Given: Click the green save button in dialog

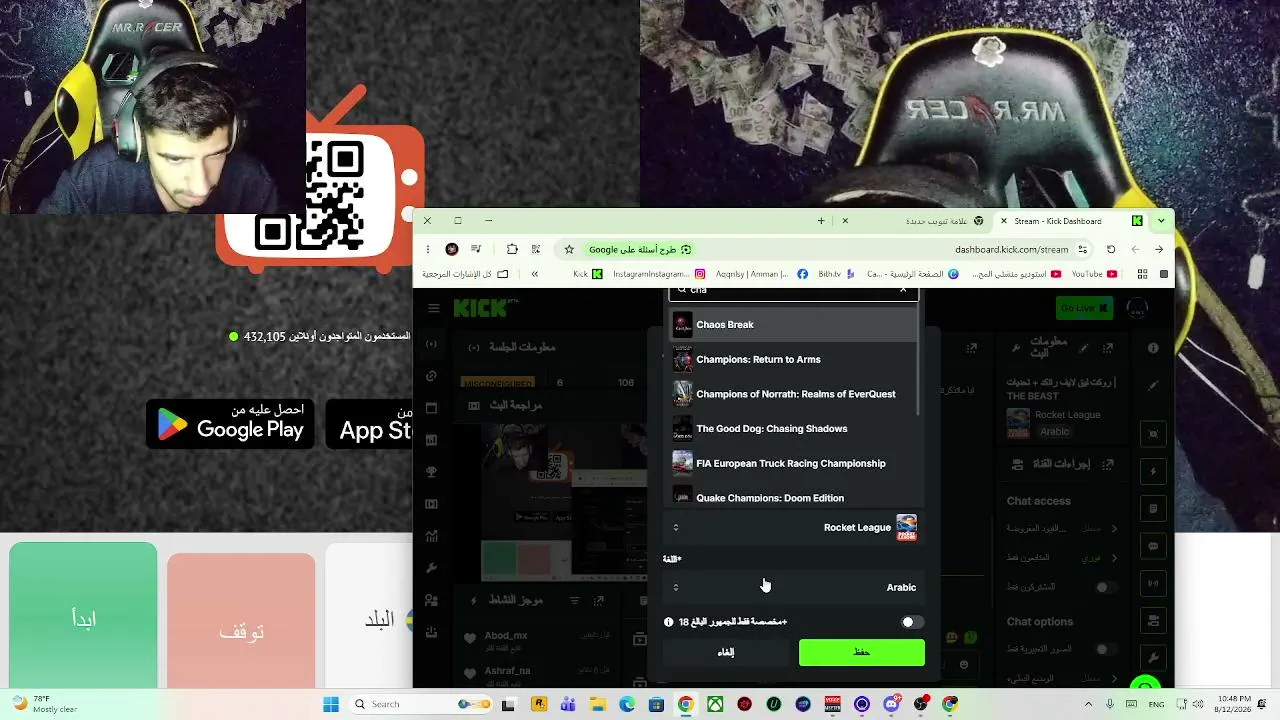Looking at the screenshot, I should tap(862, 652).
